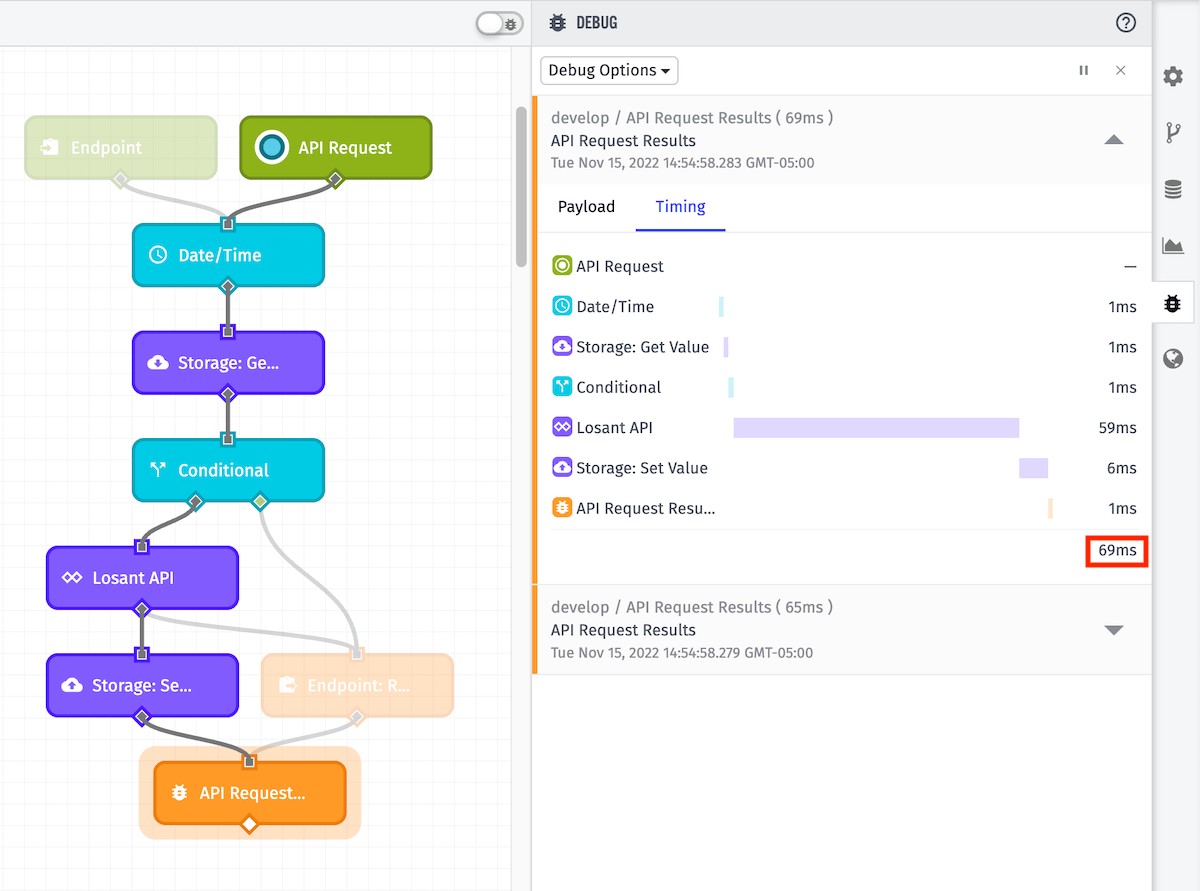Viewport: 1200px width, 891px height.
Task: Click the total 69ms timing value
Action: click(1117, 551)
